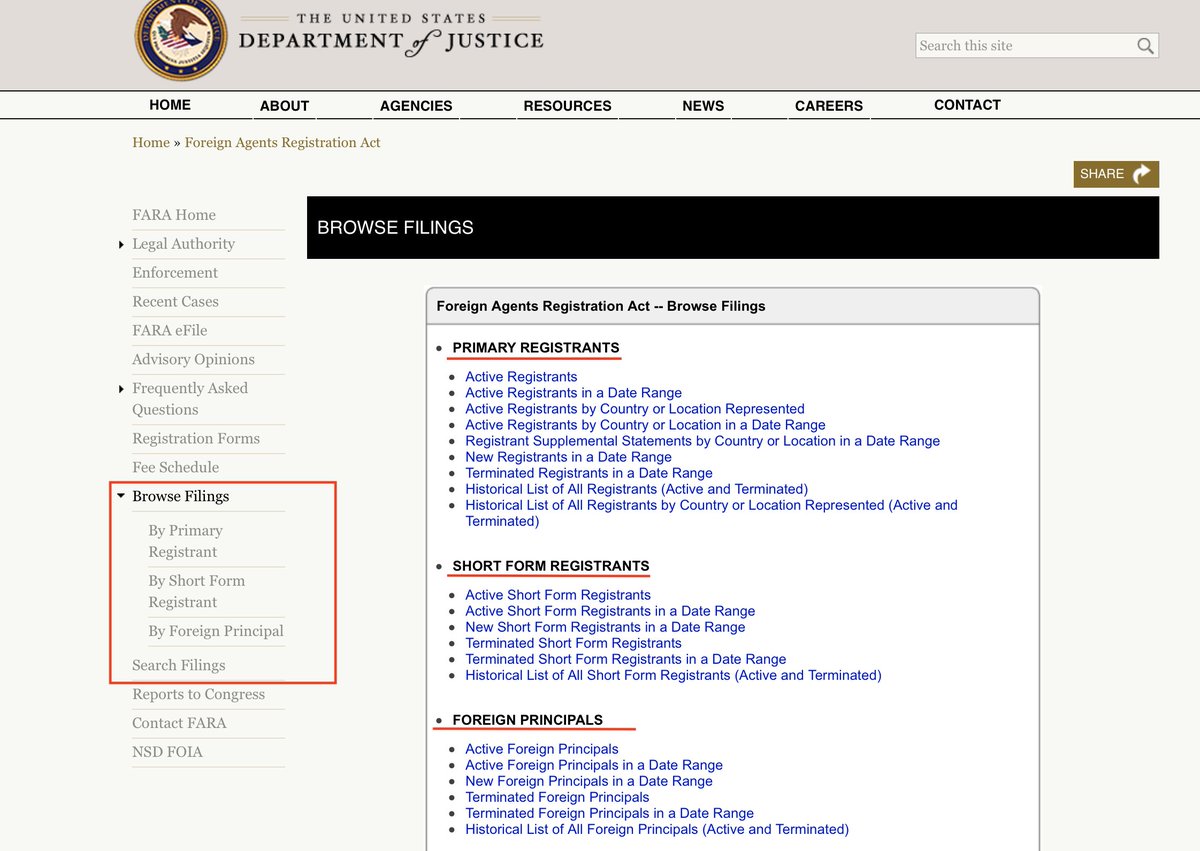1200x851 pixels.
Task: Expand the Frequently Asked Questions arrow
Action: [x=121, y=389]
